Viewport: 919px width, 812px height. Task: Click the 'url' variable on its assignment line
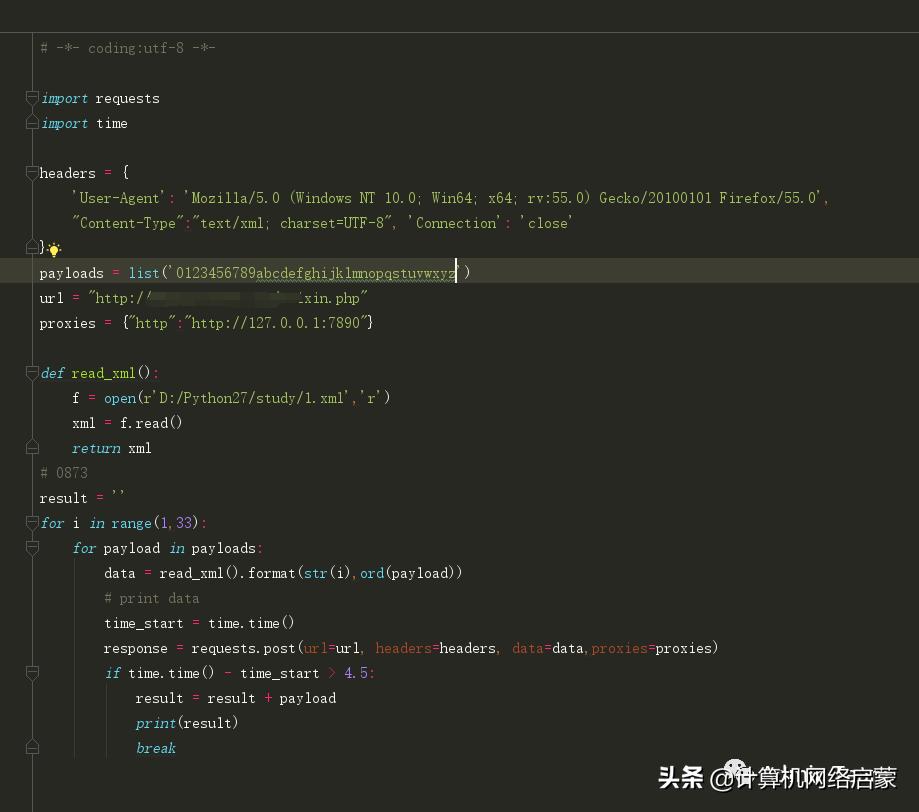point(52,298)
